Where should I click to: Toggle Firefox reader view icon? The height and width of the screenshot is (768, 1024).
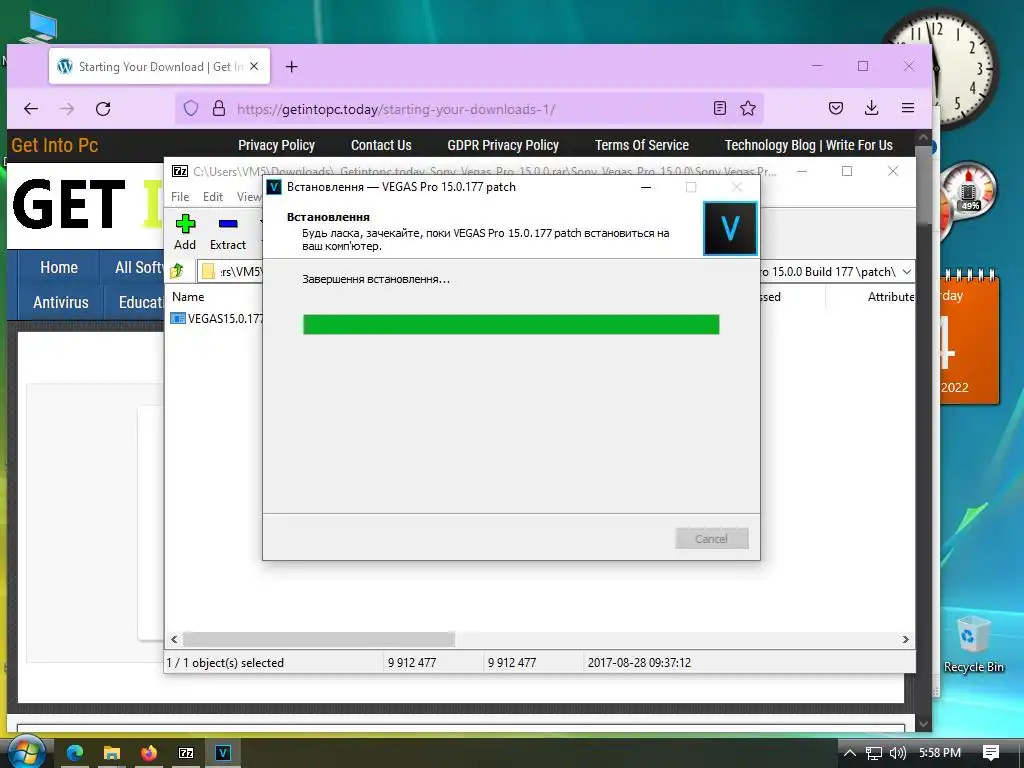pyautogui.click(x=720, y=108)
